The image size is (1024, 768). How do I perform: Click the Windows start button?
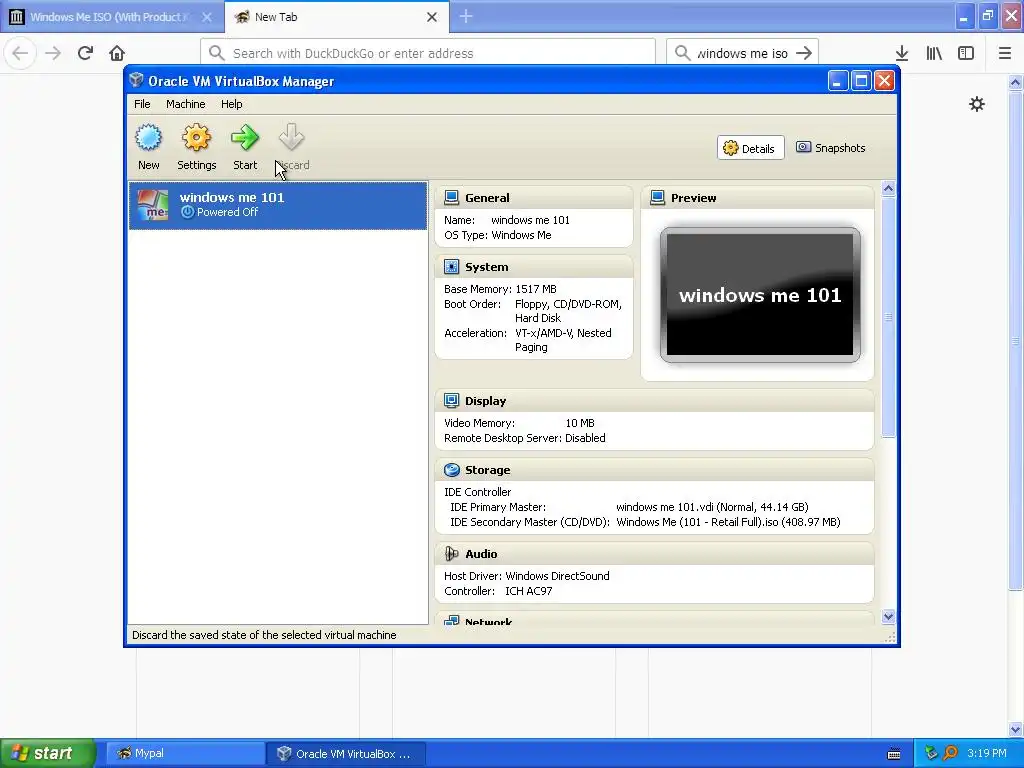[47, 753]
